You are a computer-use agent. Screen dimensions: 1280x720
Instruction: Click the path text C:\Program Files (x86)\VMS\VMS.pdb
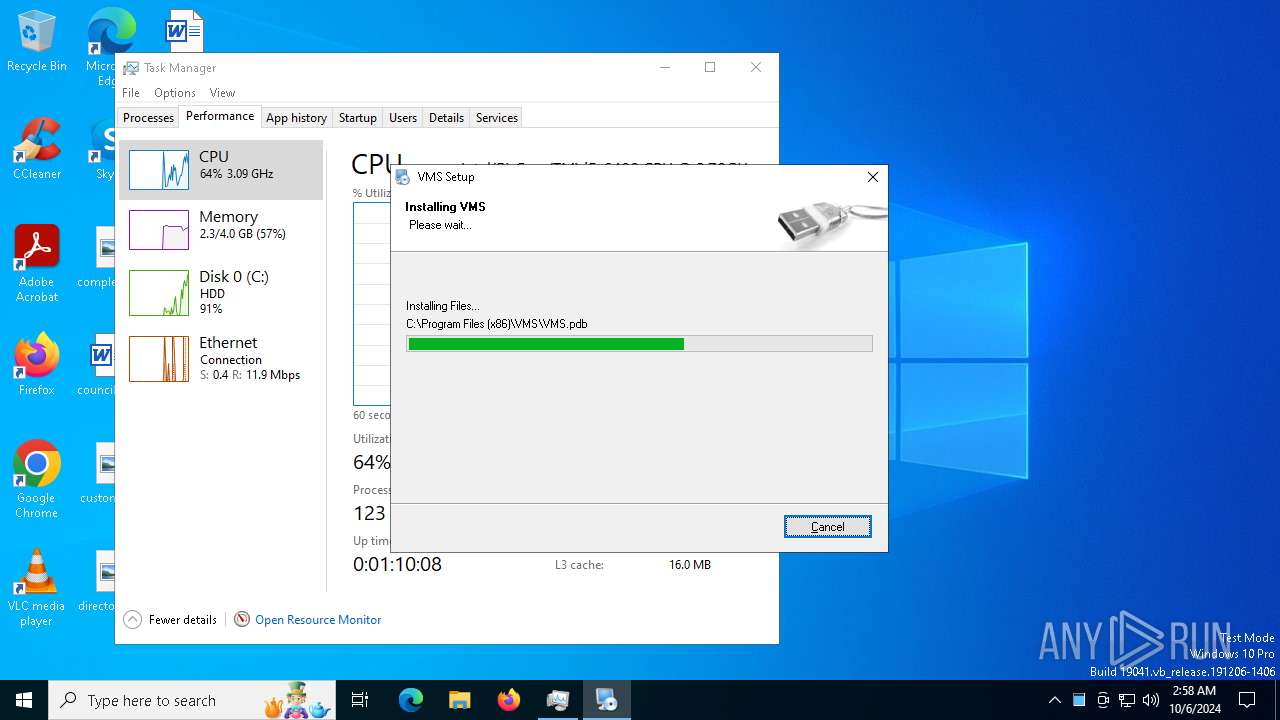click(497, 324)
